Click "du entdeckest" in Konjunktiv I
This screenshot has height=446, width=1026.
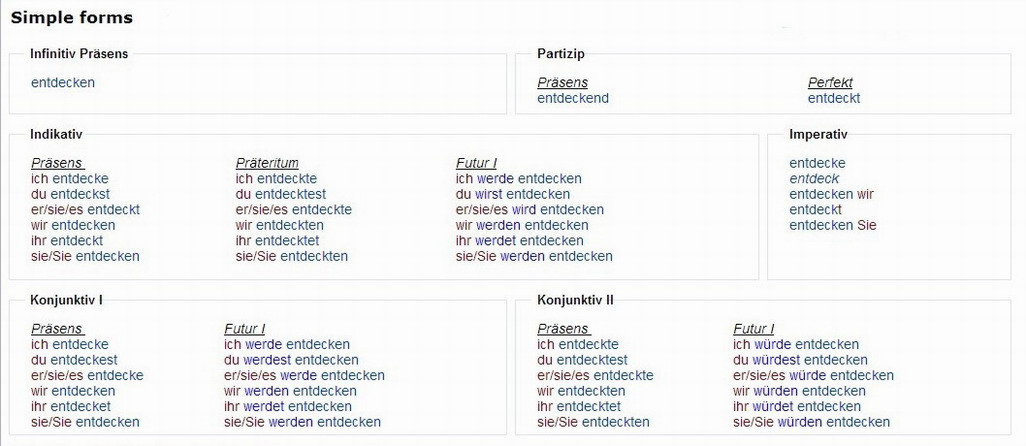click(74, 360)
